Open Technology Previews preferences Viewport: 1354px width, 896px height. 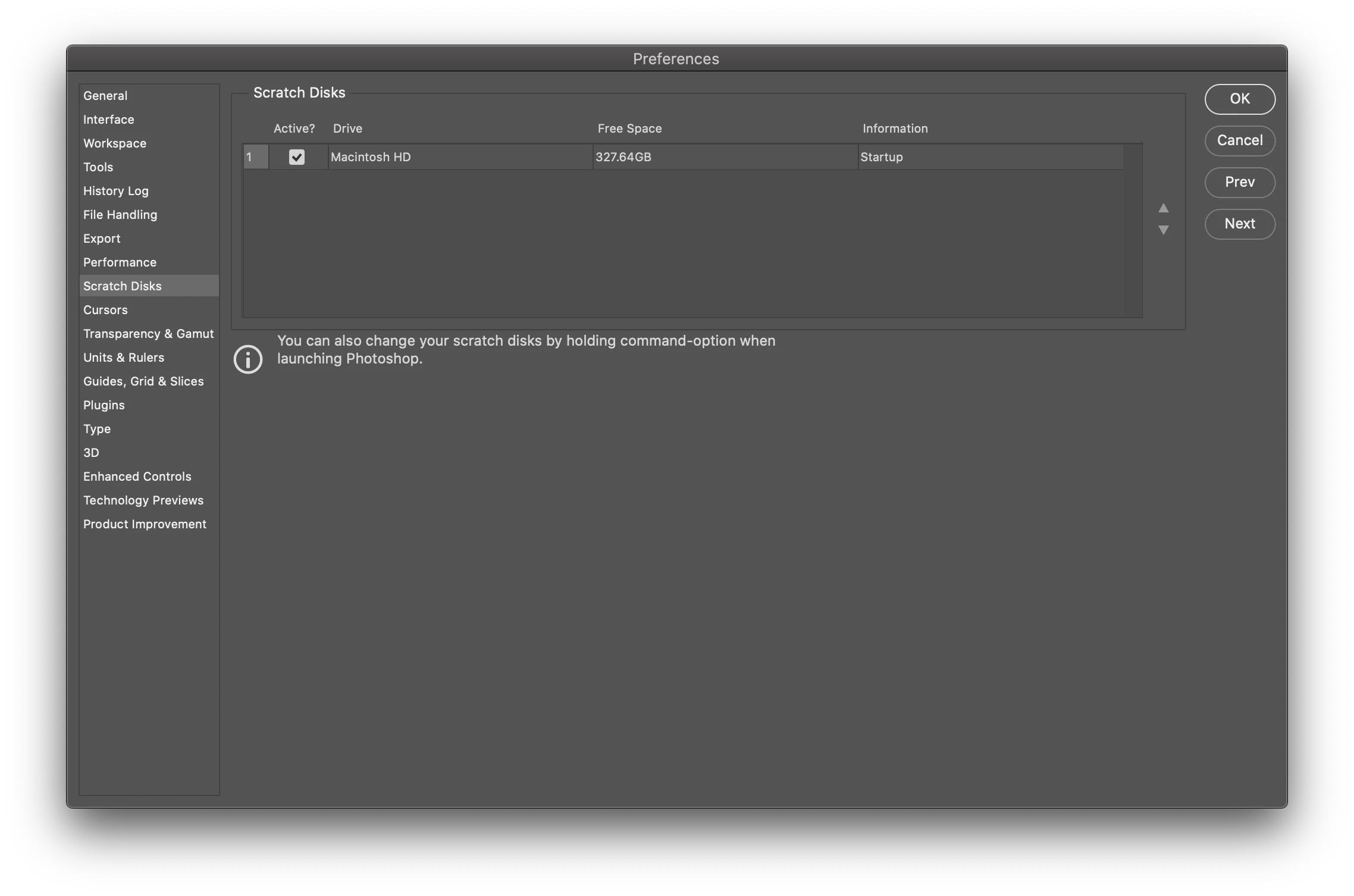[143, 500]
